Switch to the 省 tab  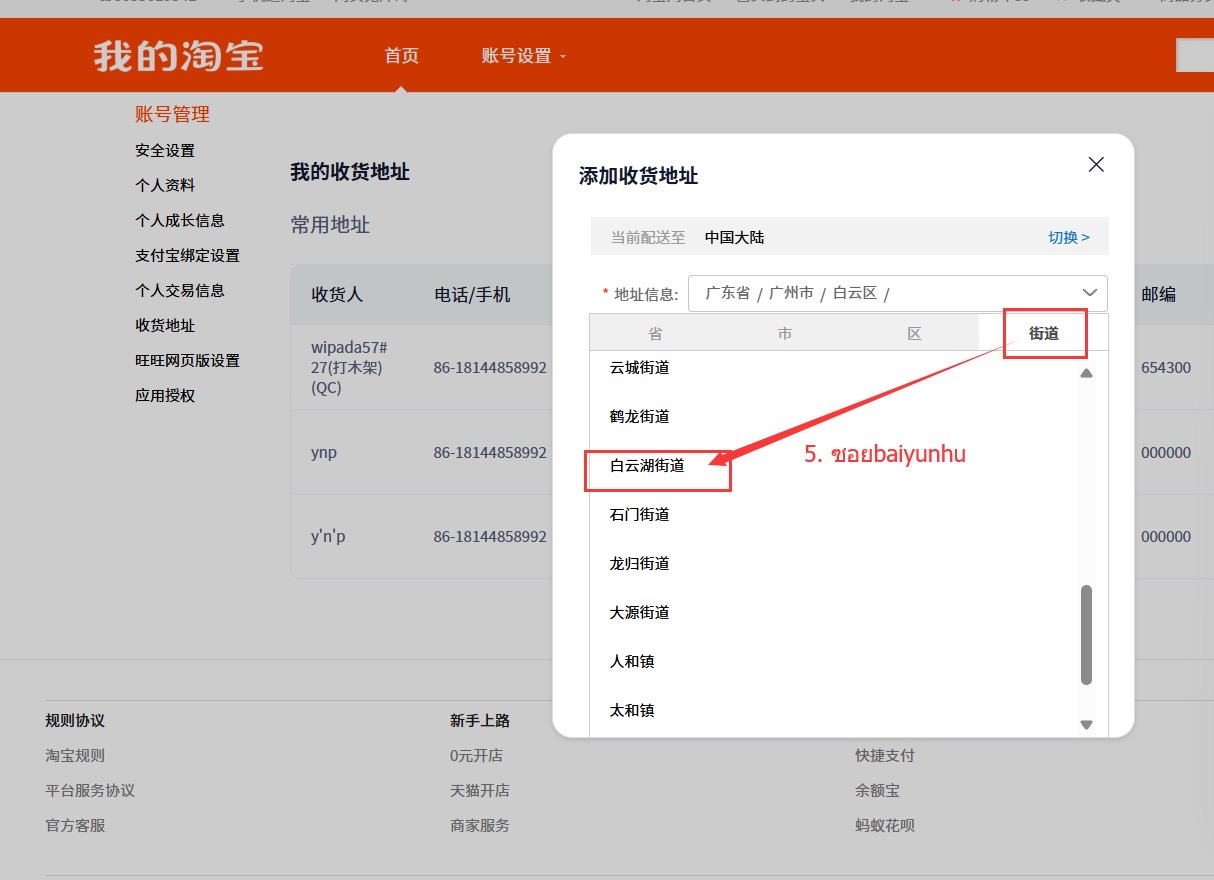(x=655, y=333)
